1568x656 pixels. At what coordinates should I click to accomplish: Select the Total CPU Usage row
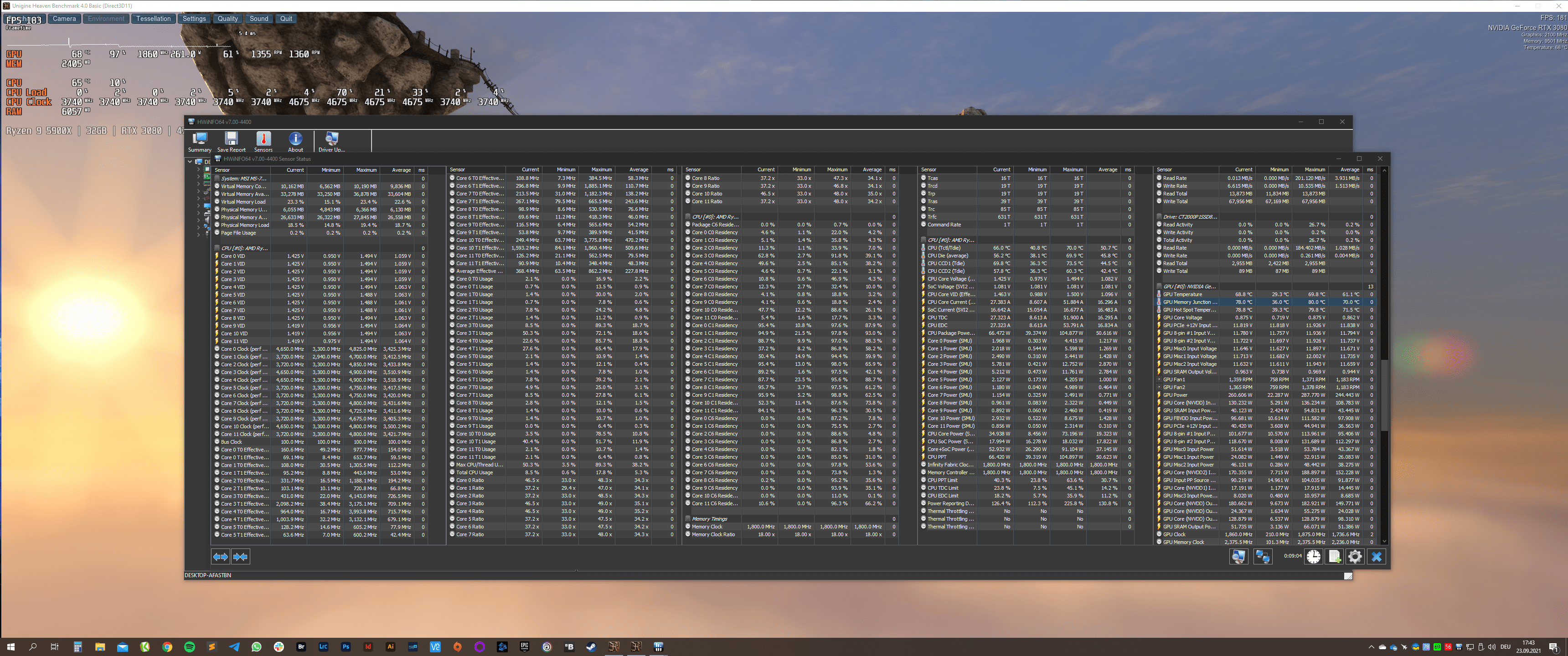[x=563, y=473]
